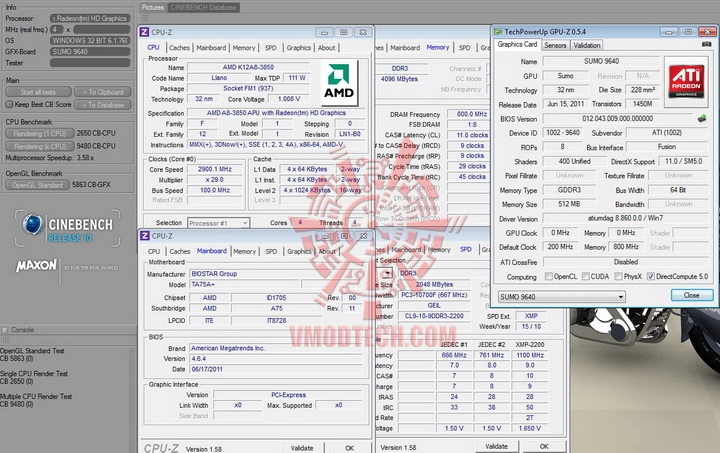Click Close button in GPU-Z
720x453 pixels.
pos(692,295)
